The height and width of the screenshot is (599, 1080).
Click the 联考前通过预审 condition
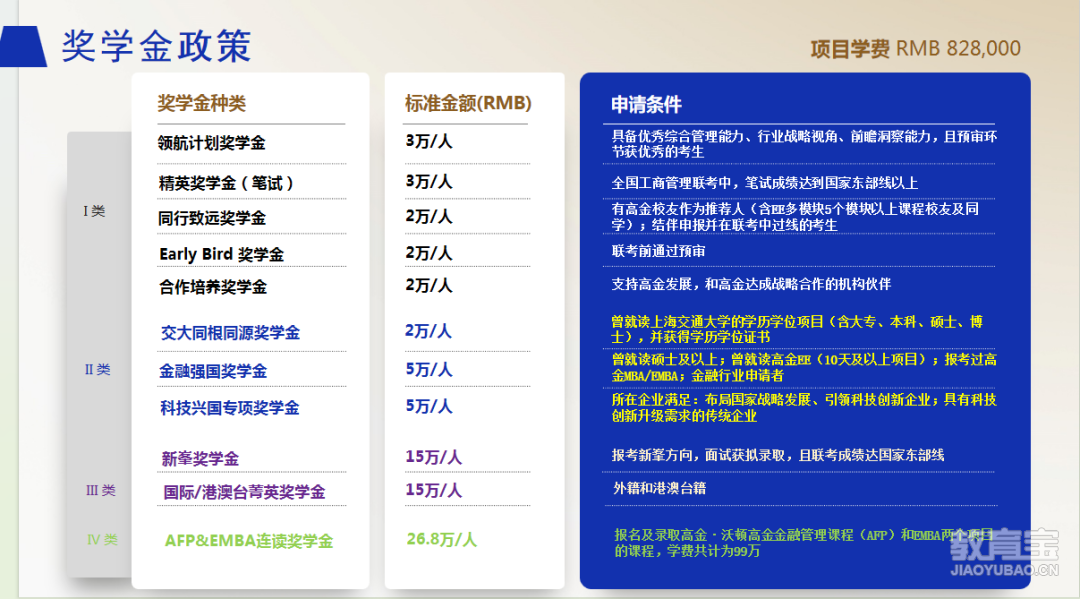658,251
